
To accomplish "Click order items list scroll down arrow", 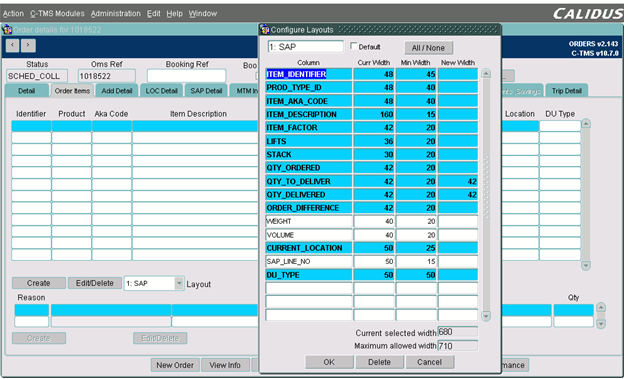I will point(586,266).
